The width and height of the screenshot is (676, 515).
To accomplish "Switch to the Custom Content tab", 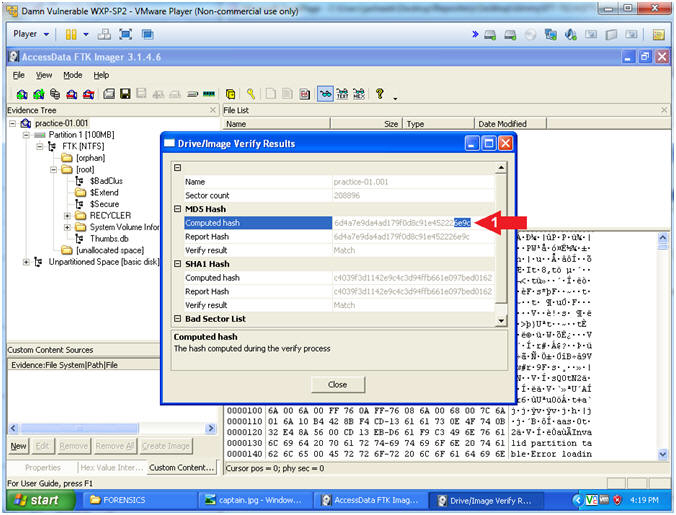I will pyautogui.click(x=182, y=468).
